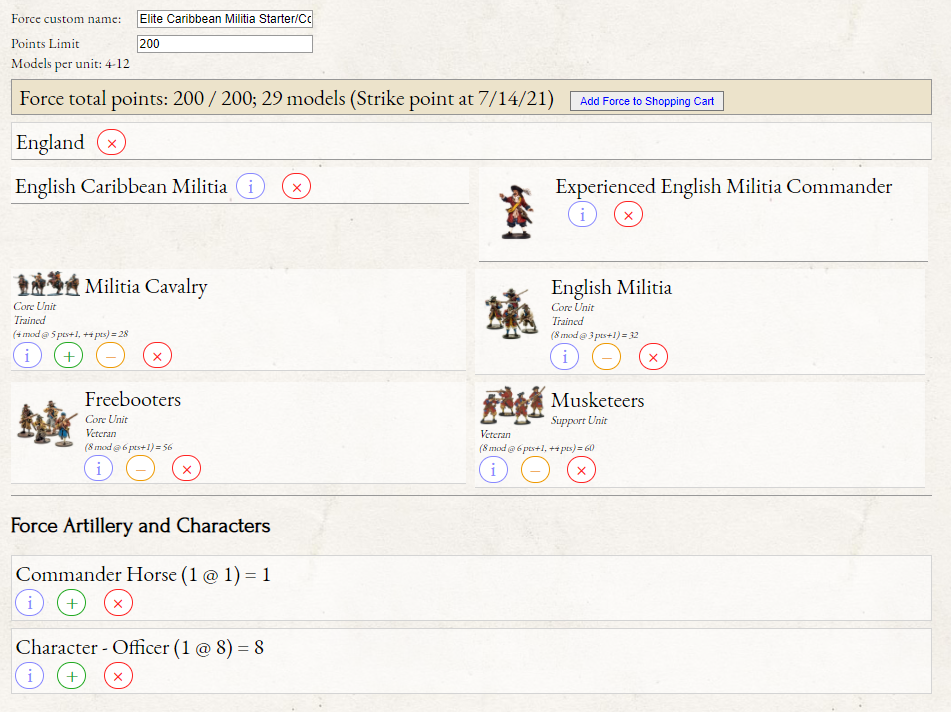
Task: Remove the Commander Horse entry
Action: tap(118, 603)
